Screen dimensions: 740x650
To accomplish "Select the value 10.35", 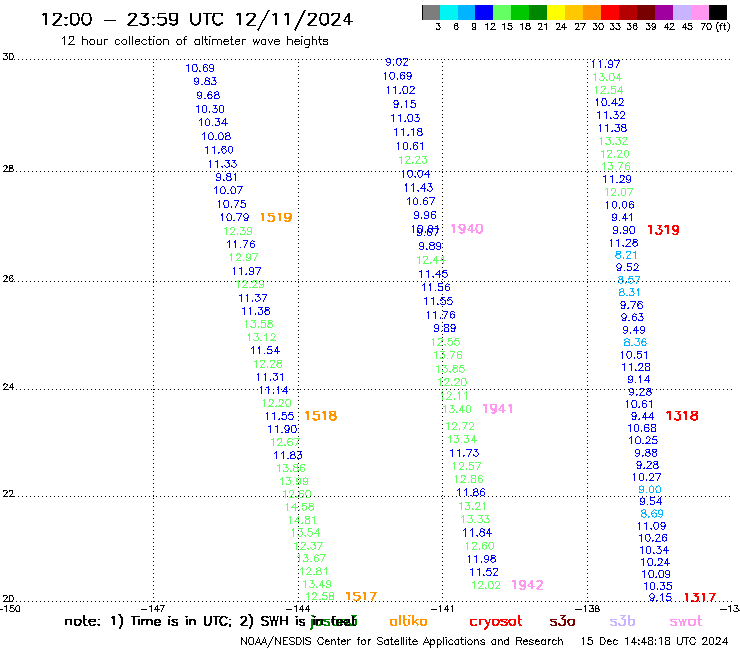I will coord(657,586).
